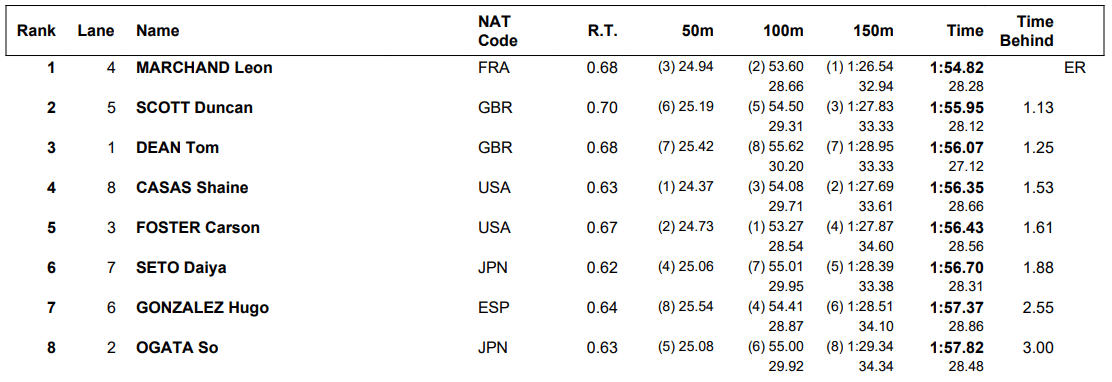
Task: Select swimmer name SCOTT Duncan
Action: [x=194, y=108]
